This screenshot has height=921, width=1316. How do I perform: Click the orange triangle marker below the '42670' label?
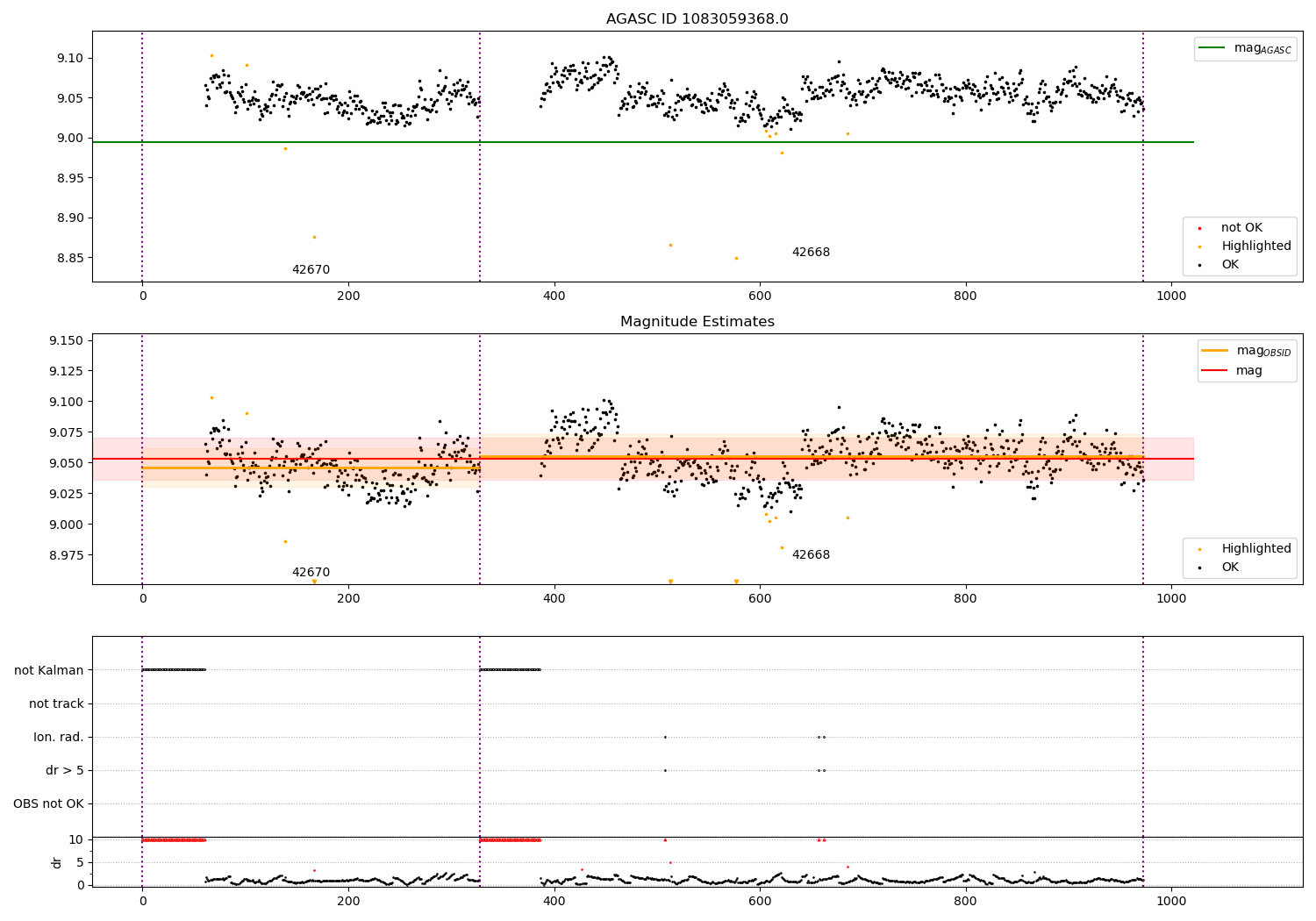pos(314,582)
